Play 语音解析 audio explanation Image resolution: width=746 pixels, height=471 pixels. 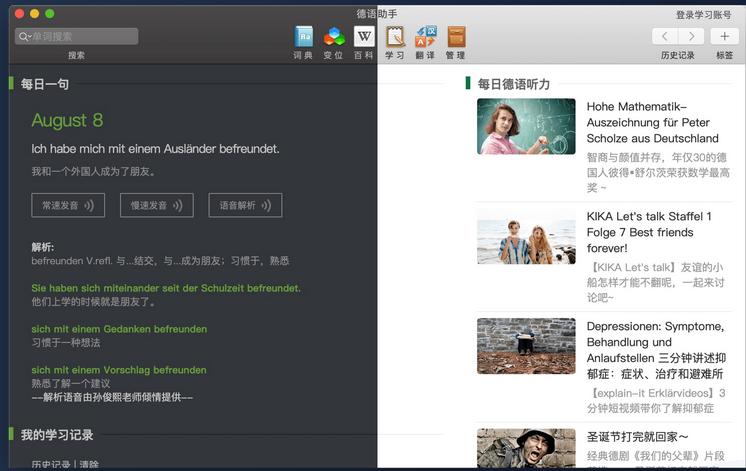[245, 205]
